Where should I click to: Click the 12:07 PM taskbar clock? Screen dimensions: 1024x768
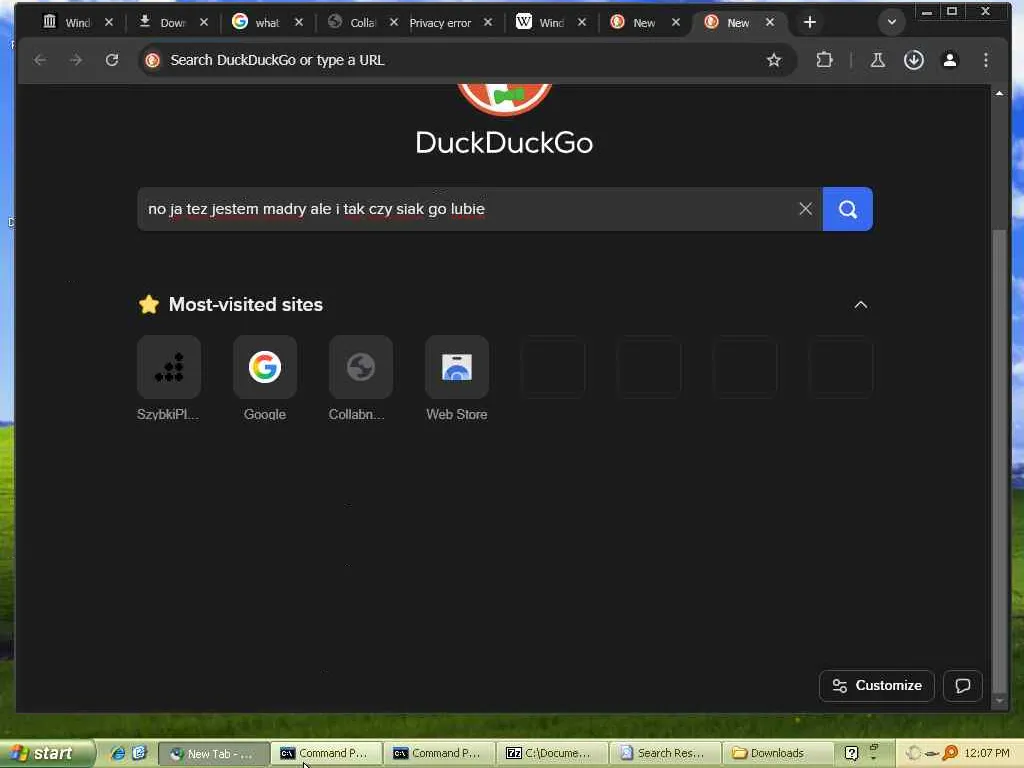987,753
